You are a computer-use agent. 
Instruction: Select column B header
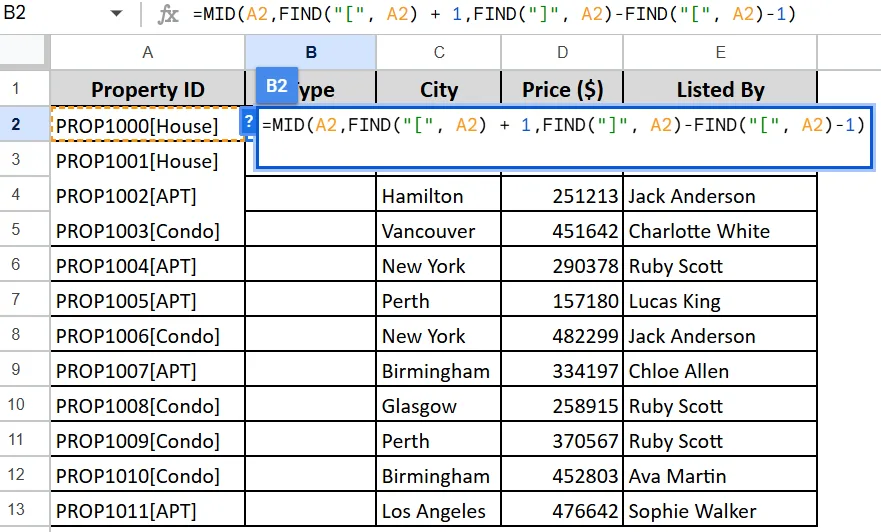coord(311,52)
